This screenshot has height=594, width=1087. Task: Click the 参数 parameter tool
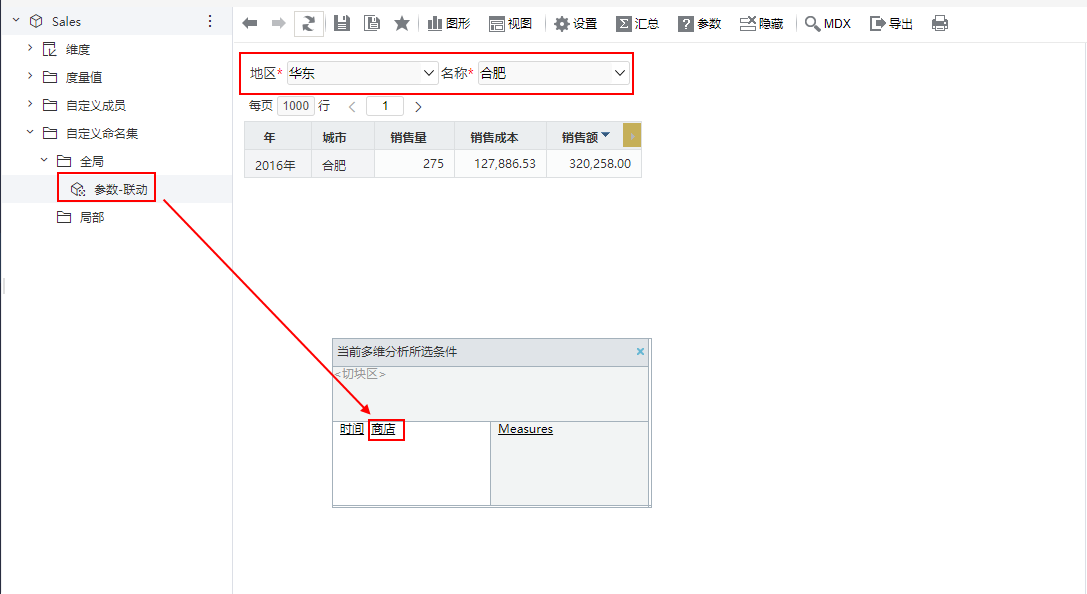(699, 24)
